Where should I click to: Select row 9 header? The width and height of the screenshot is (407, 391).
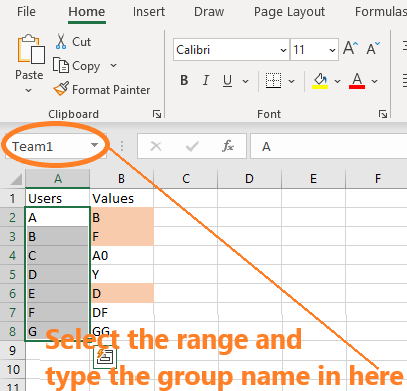pyautogui.click(x=12, y=350)
